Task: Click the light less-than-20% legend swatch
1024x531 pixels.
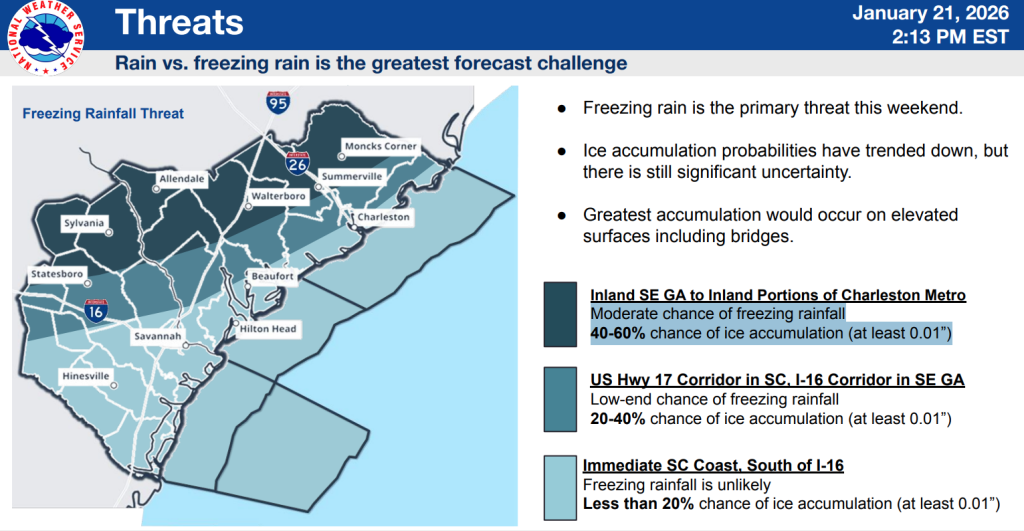Action: (560, 486)
